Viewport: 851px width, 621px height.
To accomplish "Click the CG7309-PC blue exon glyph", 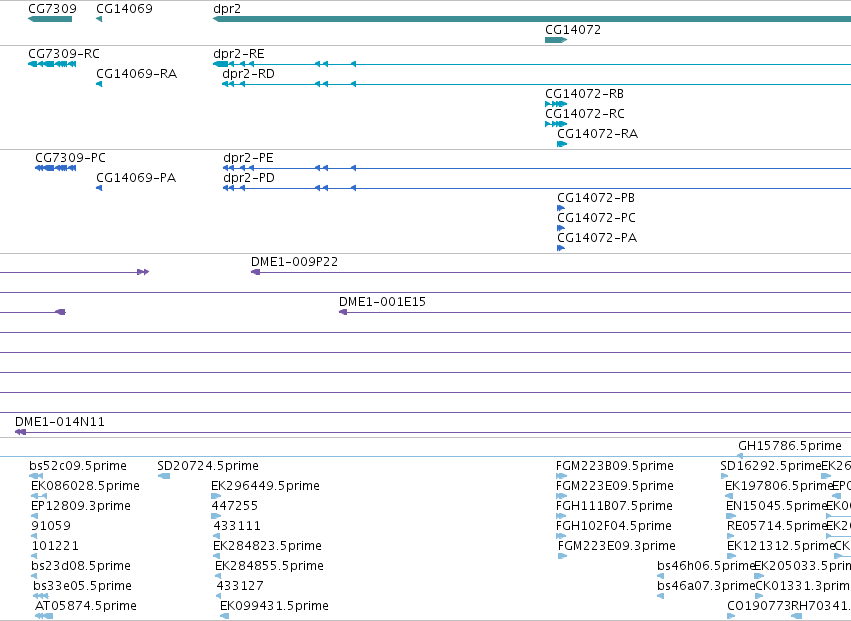I will (55, 168).
